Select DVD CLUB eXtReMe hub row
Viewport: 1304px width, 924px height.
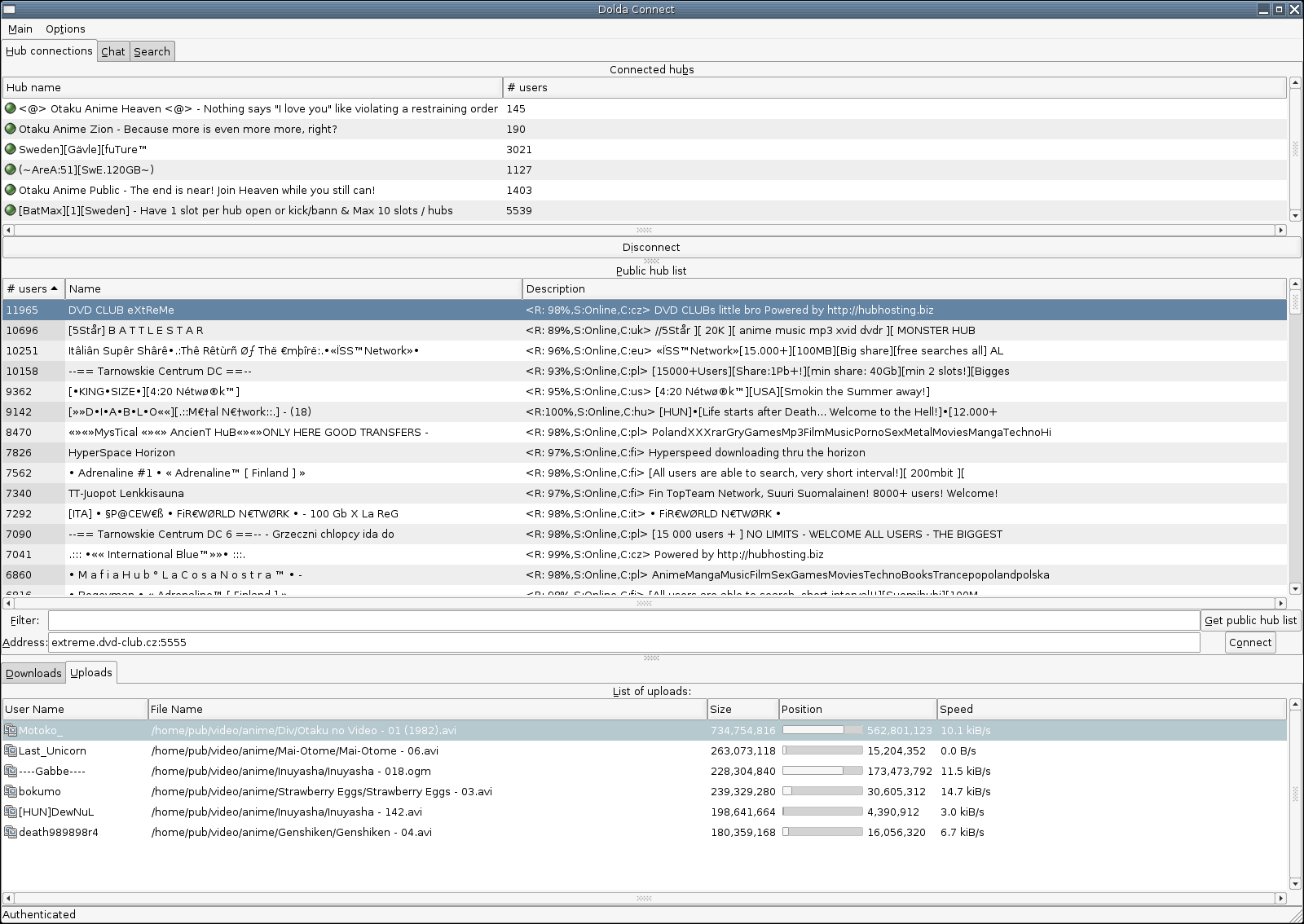(x=645, y=310)
